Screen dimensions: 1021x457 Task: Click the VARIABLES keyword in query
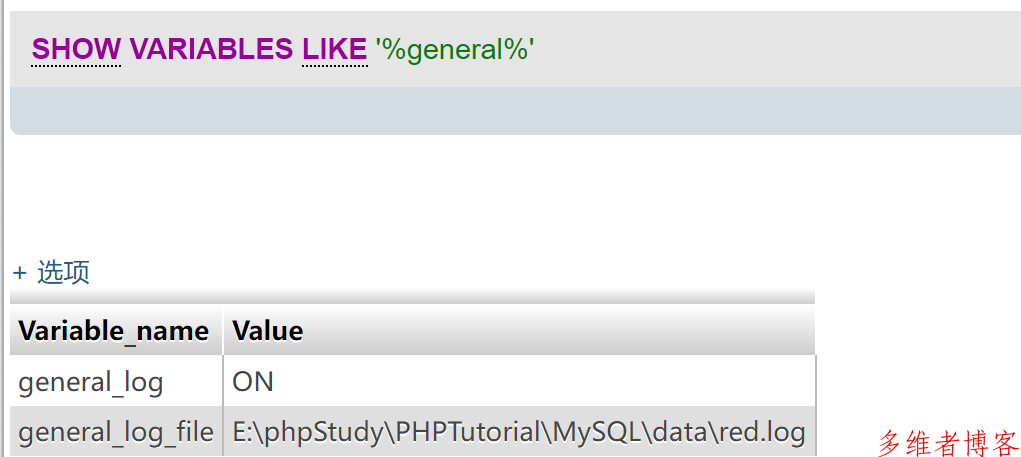212,49
